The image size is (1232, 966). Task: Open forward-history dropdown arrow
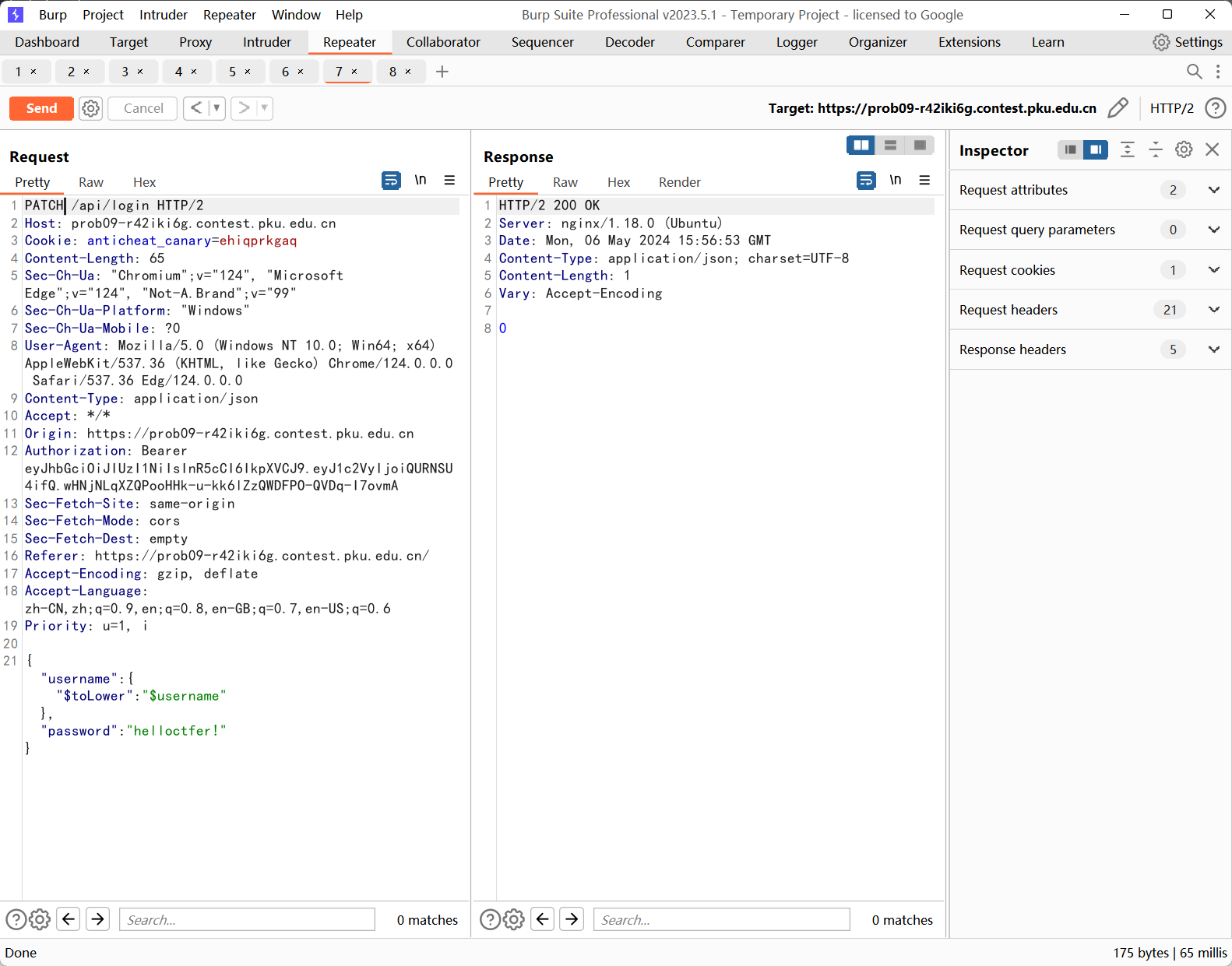pos(265,108)
